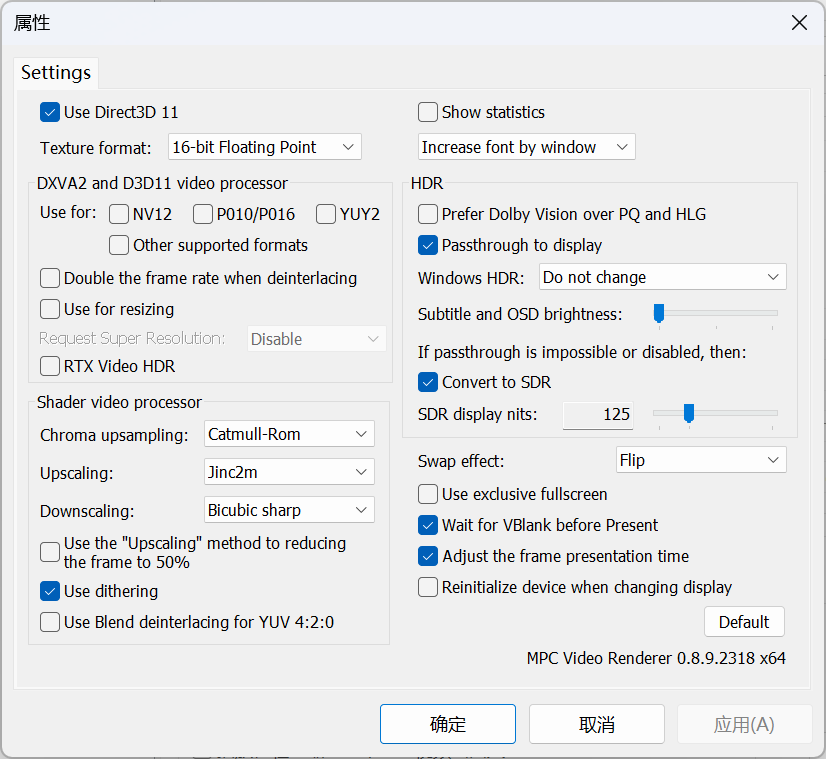Cancel with the 取消 button
The image size is (826, 759).
click(596, 724)
